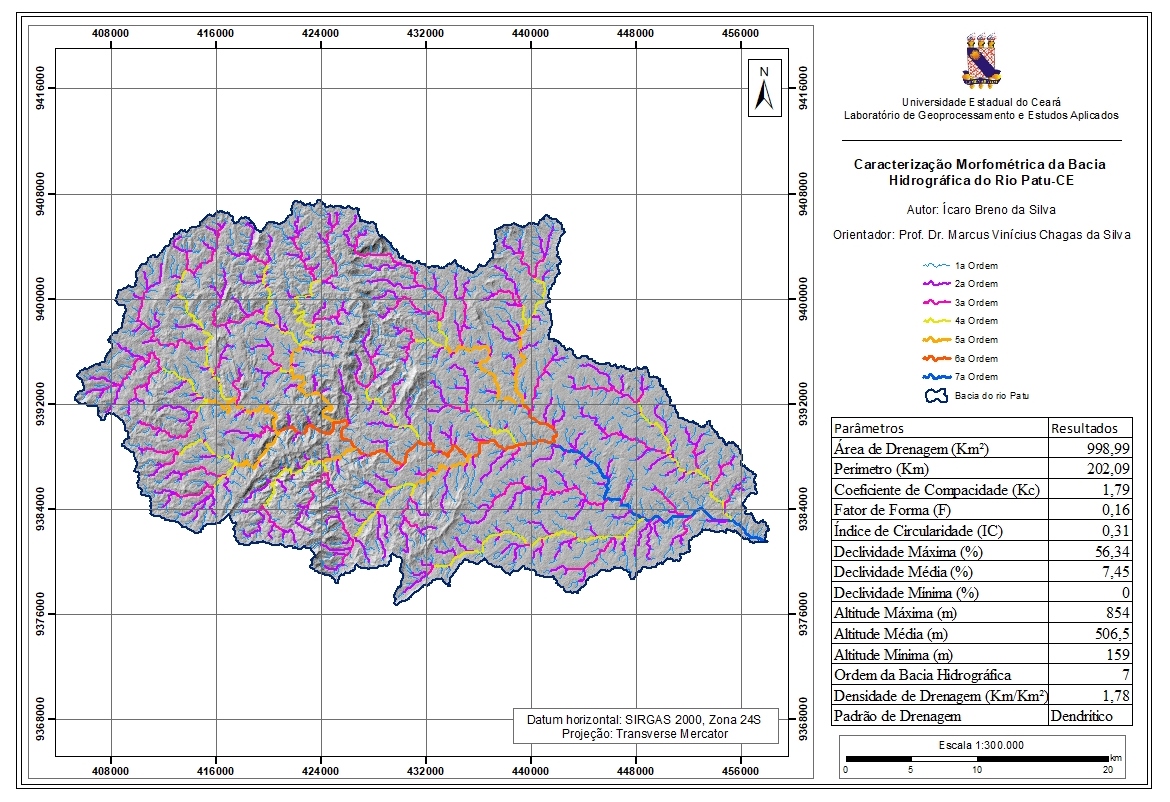
Task: Click the north arrow compass symbol
Action: [764, 89]
